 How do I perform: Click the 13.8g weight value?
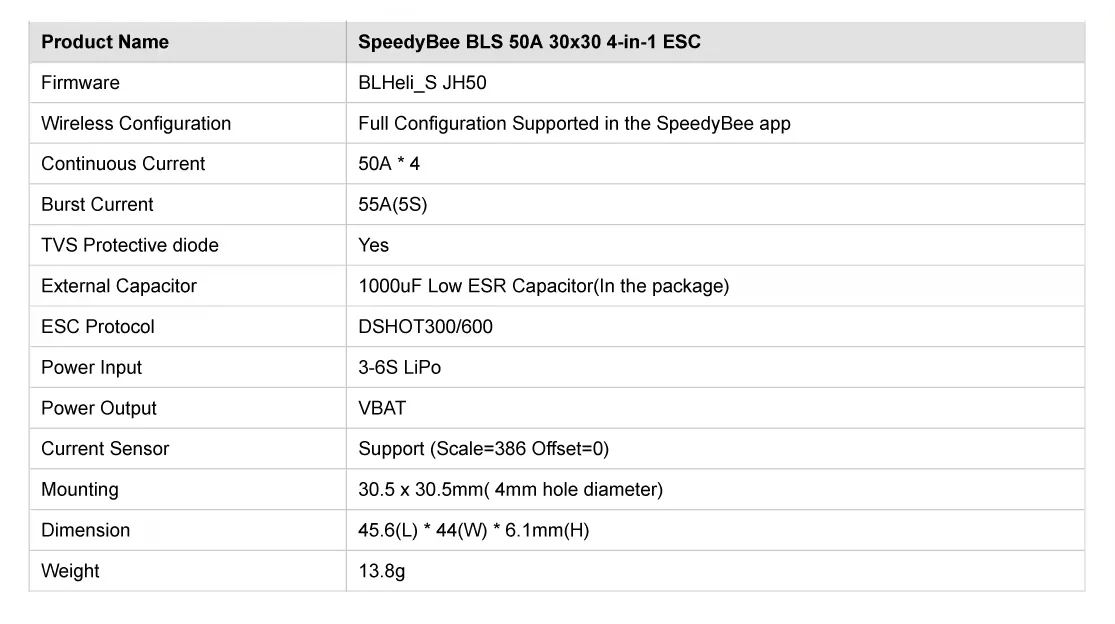tap(381, 572)
